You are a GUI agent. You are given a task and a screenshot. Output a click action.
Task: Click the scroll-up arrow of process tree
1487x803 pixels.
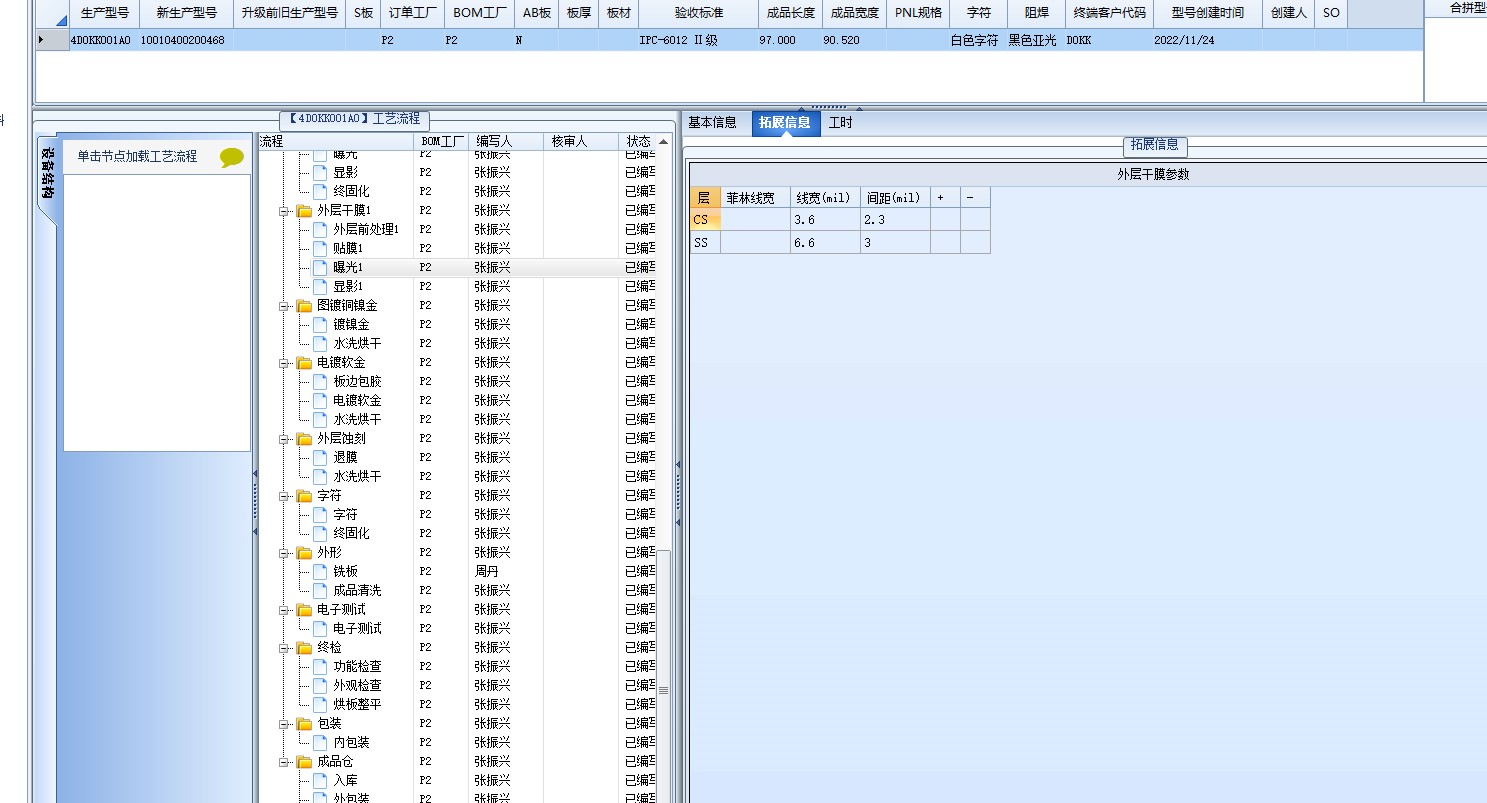[663, 142]
